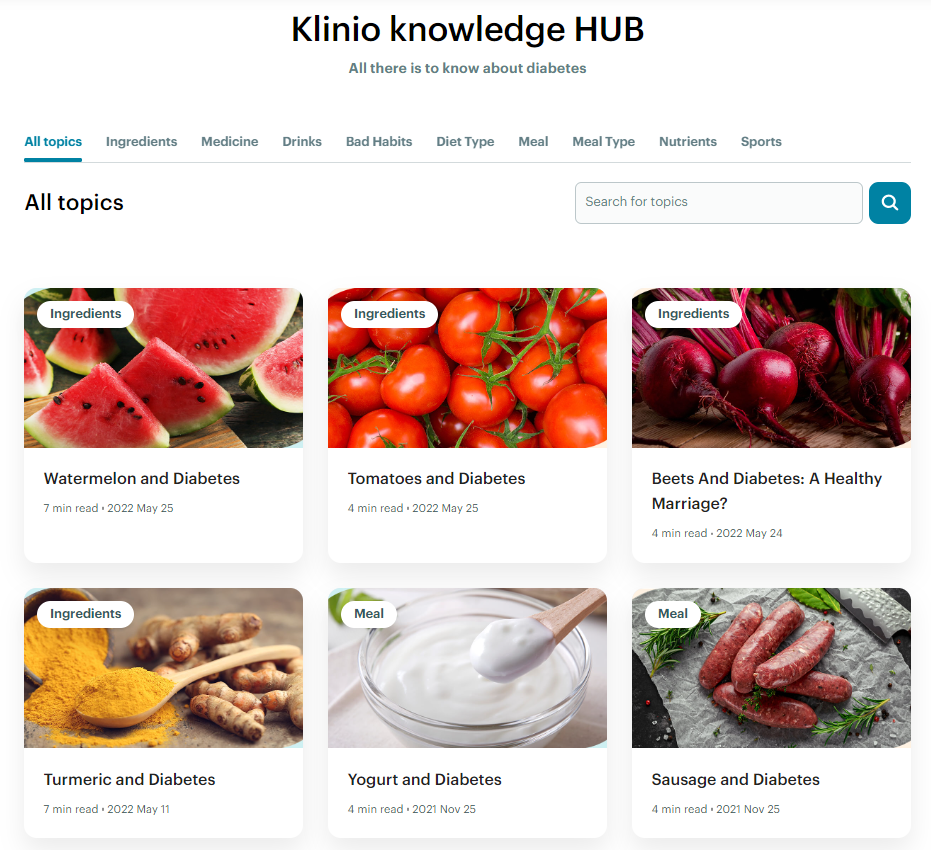This screenshot has height=850, width=931.
Task: Open Sausage and Diabetes article title
Action: (736, 779)
